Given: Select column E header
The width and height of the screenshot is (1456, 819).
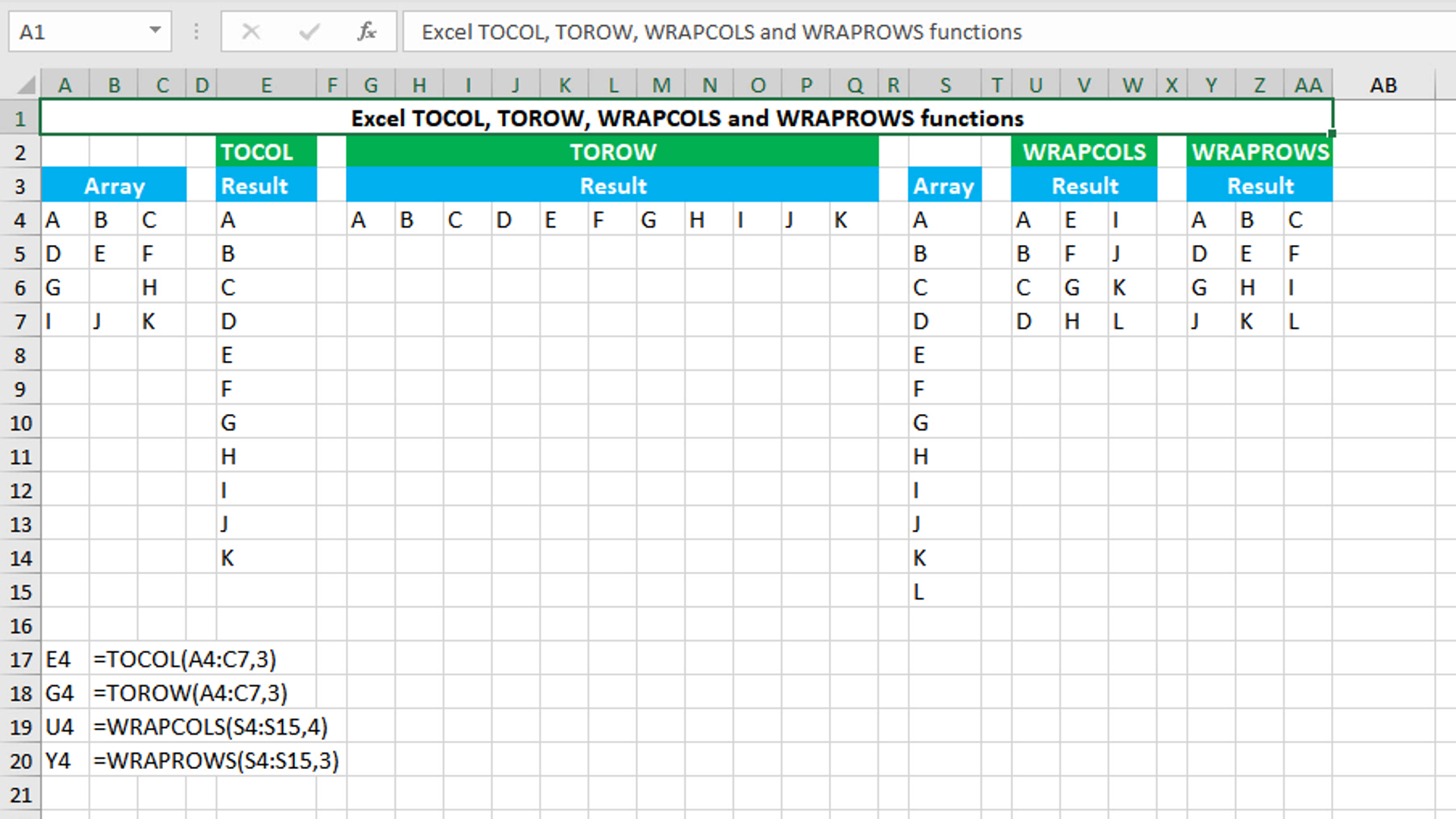Looking at the screenshot, I should pos(266,85).
